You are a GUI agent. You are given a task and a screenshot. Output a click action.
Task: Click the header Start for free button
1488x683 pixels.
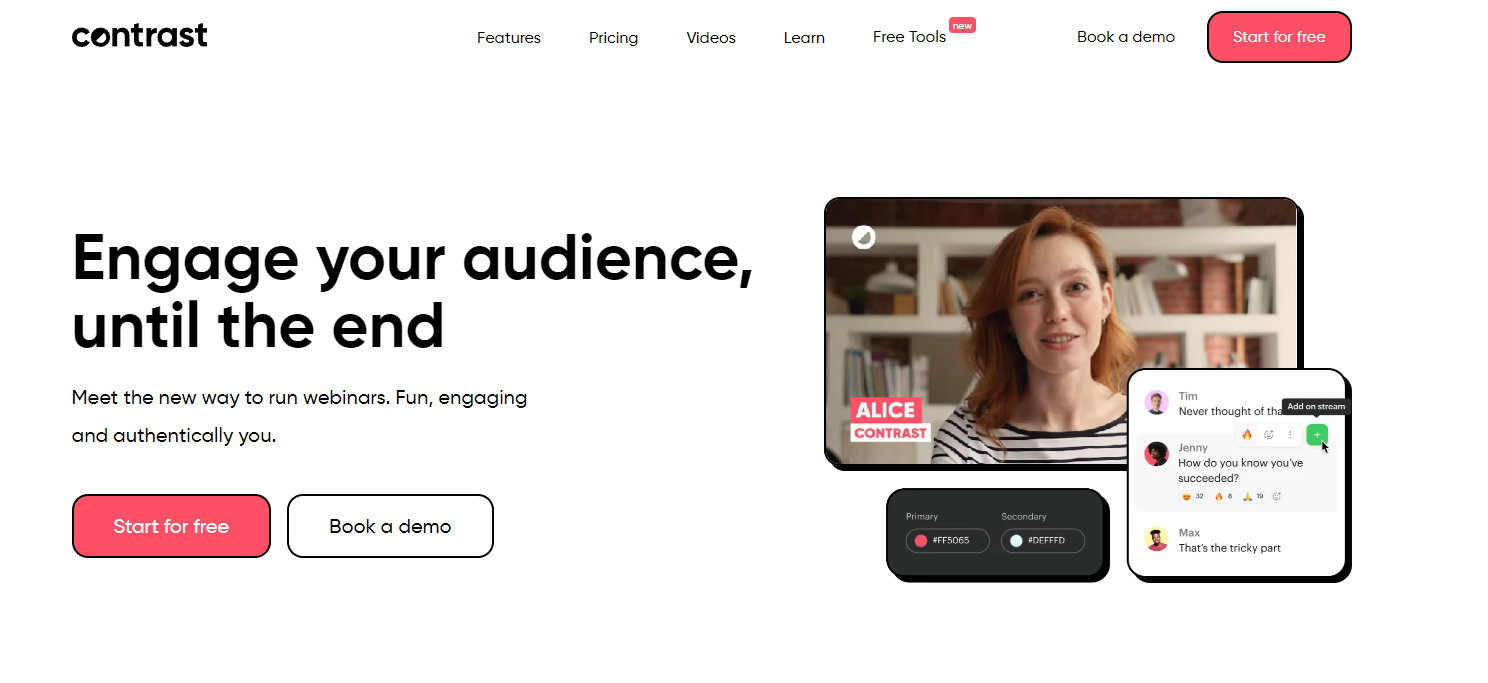1279,37
